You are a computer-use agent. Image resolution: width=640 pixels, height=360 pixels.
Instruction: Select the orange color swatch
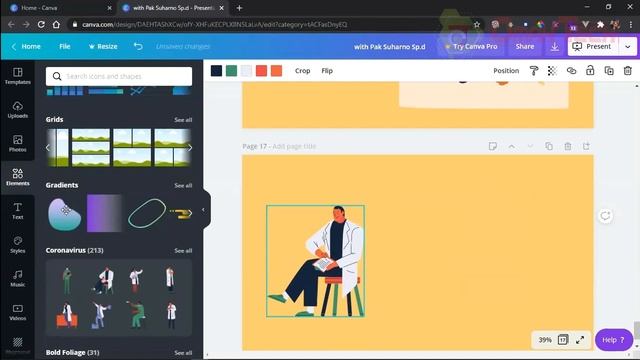276,71
